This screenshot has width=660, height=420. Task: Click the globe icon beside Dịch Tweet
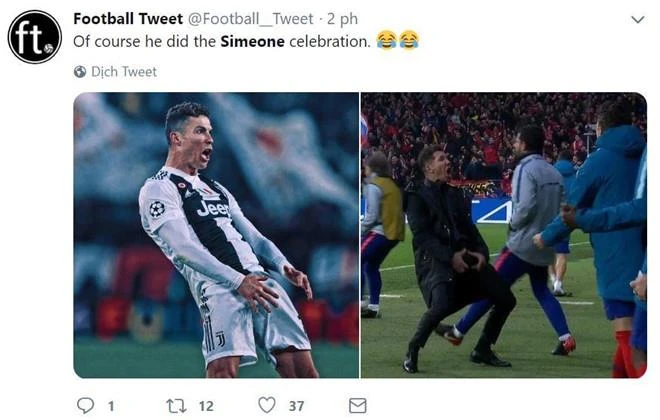[x=80, y=72]
